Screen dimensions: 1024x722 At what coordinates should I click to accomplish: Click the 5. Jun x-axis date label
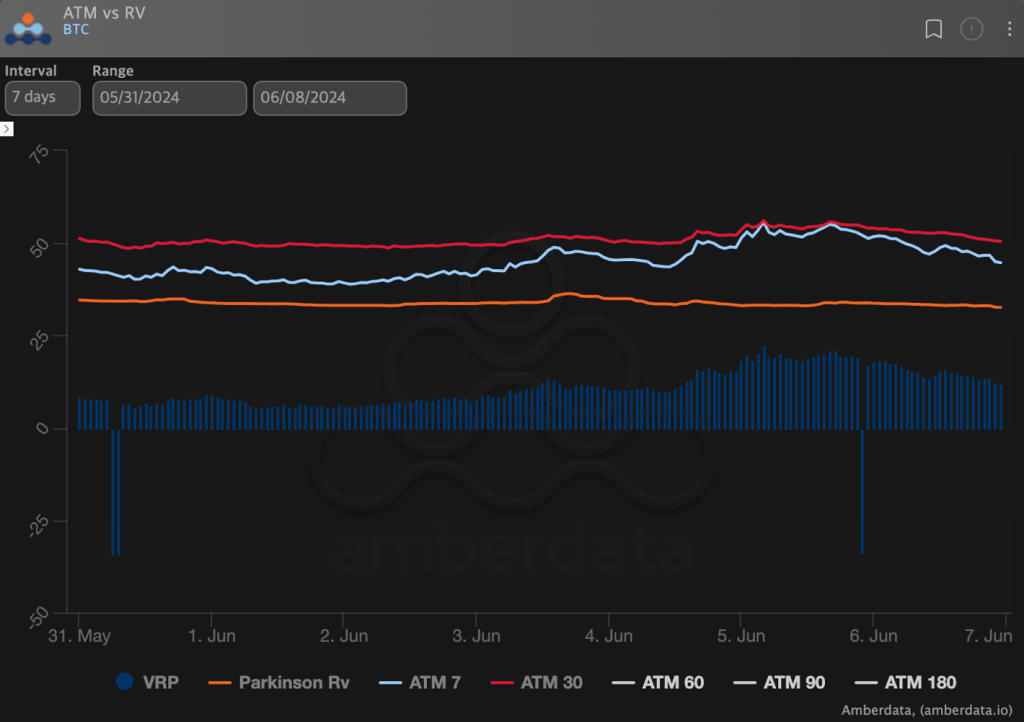coord(741,635)
